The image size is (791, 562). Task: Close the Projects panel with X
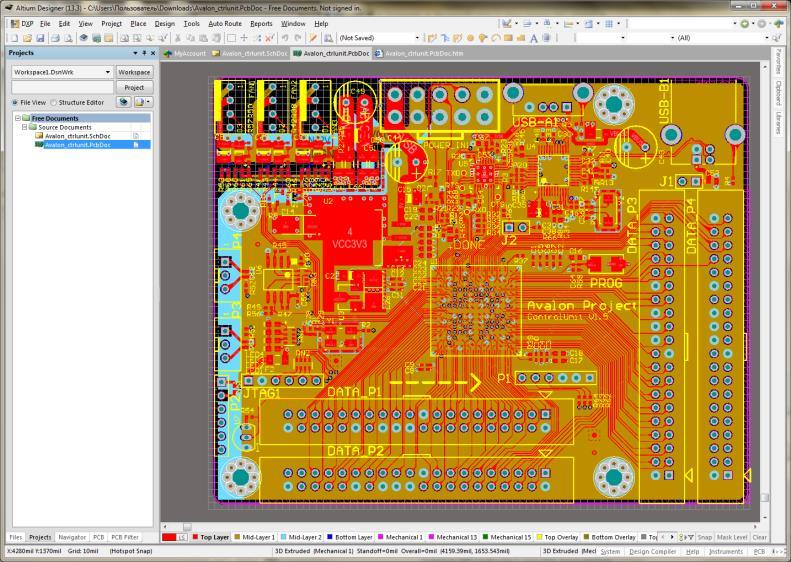[153, 53]
